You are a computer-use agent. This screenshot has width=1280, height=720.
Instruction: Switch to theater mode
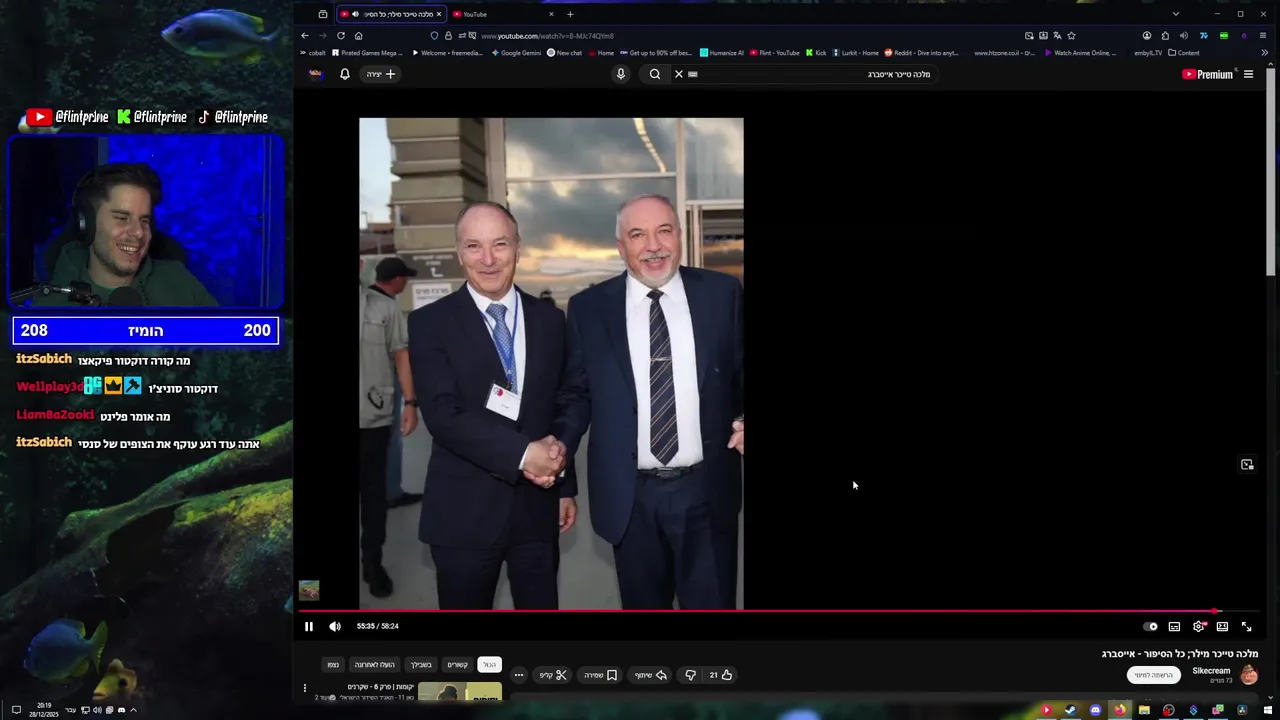point(1222,627)
